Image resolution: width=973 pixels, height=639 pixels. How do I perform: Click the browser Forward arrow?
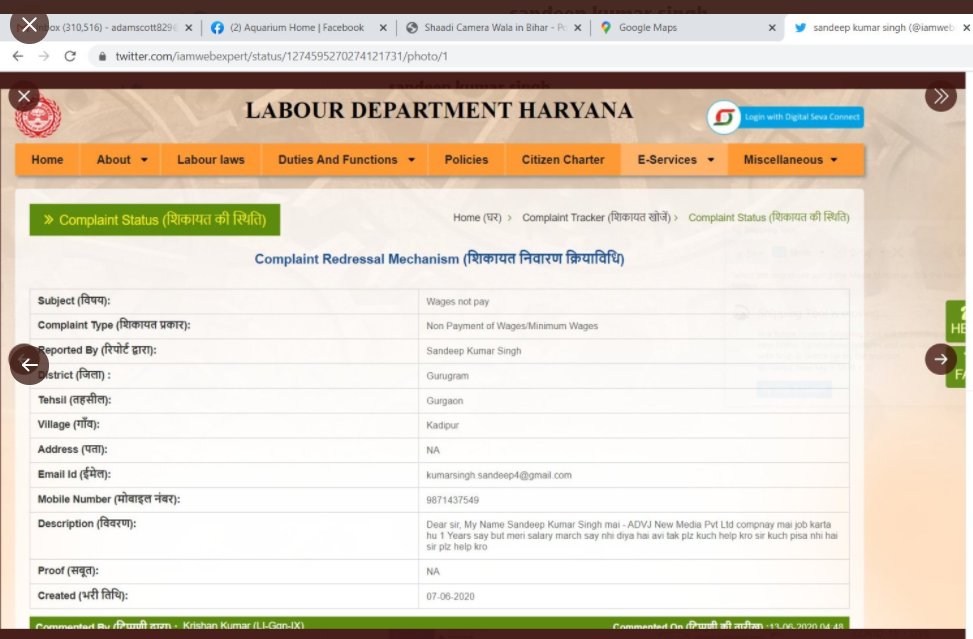43,56
